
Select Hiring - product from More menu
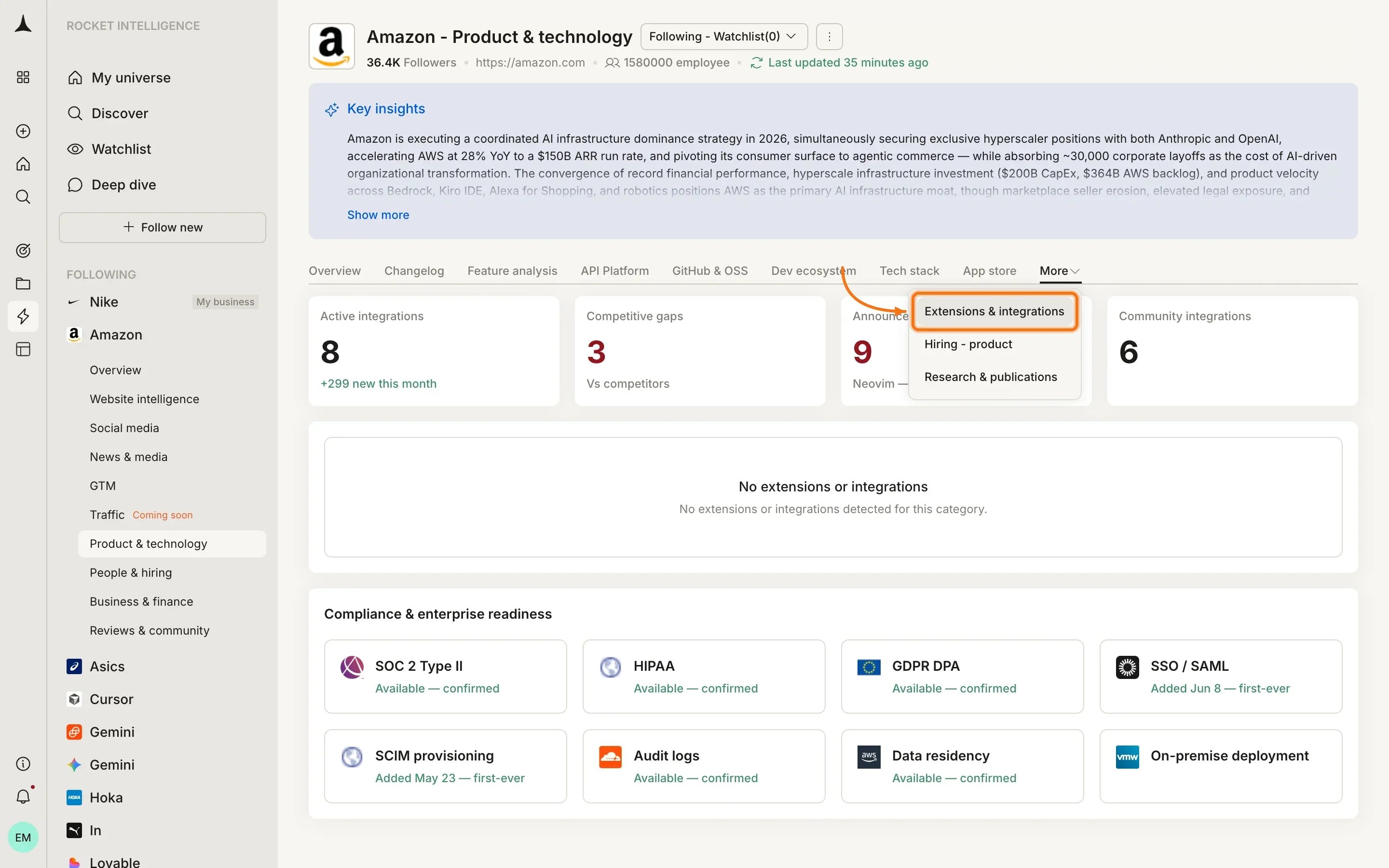click(994, 344)
